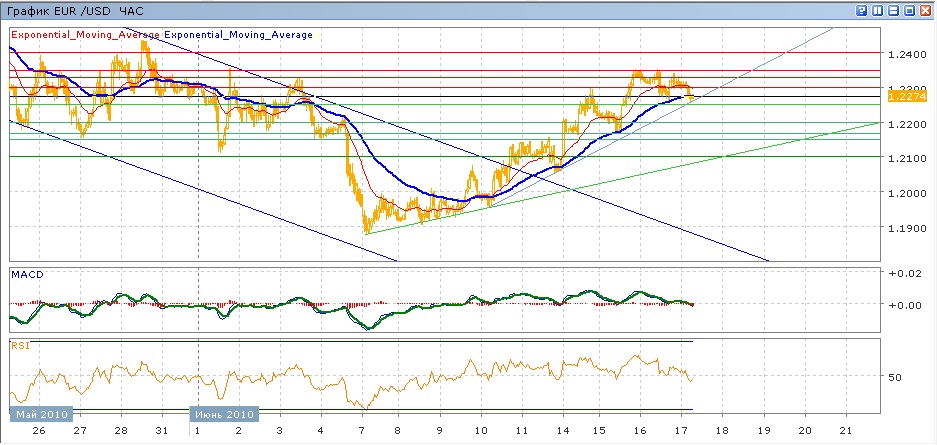Select the RSI indicator label
937x445 pixels.
click(20, 346)
